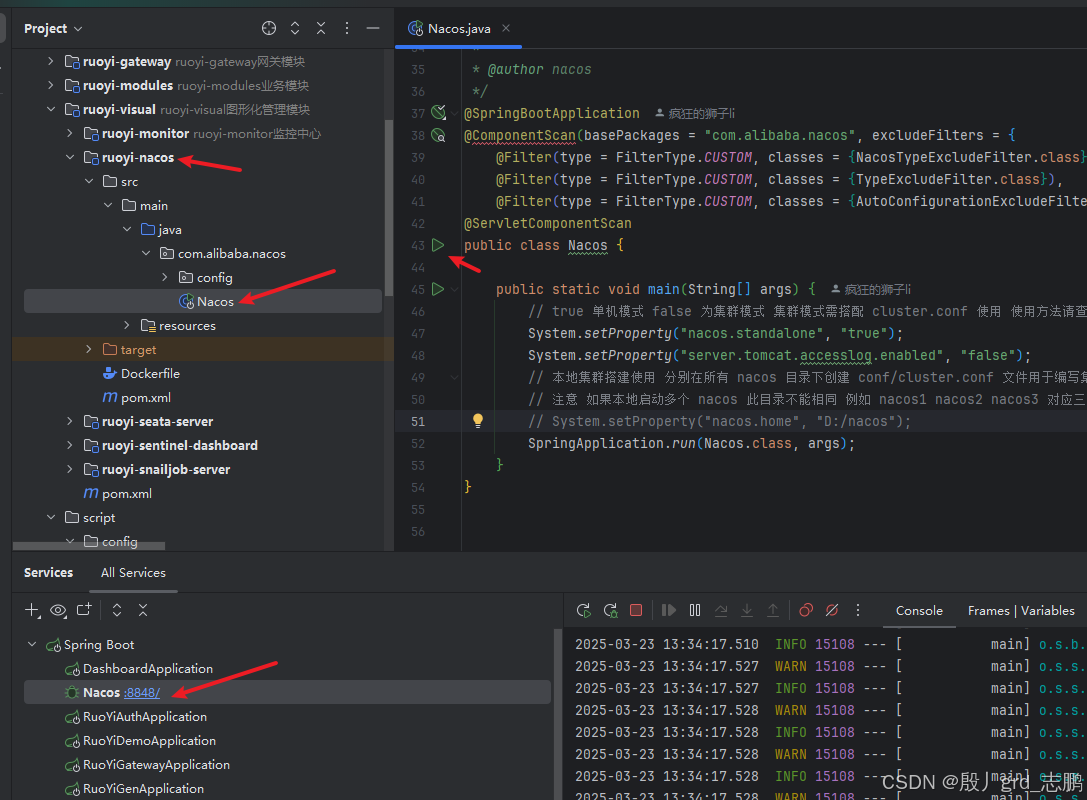Screen dimensions: 1087x800
Task: Select opened file locate target icon
Action: point(269,28)
